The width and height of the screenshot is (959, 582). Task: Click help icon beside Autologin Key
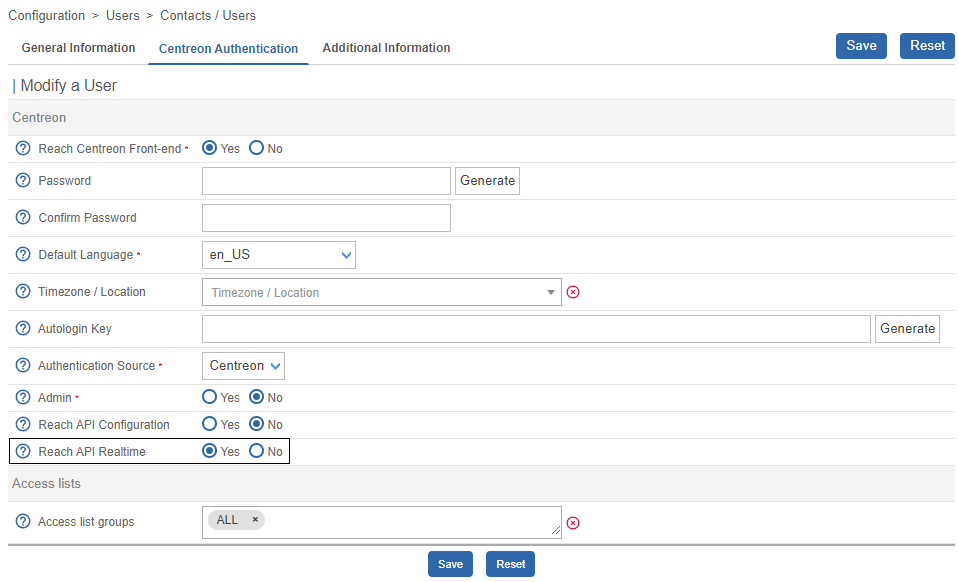click(23, 329)
